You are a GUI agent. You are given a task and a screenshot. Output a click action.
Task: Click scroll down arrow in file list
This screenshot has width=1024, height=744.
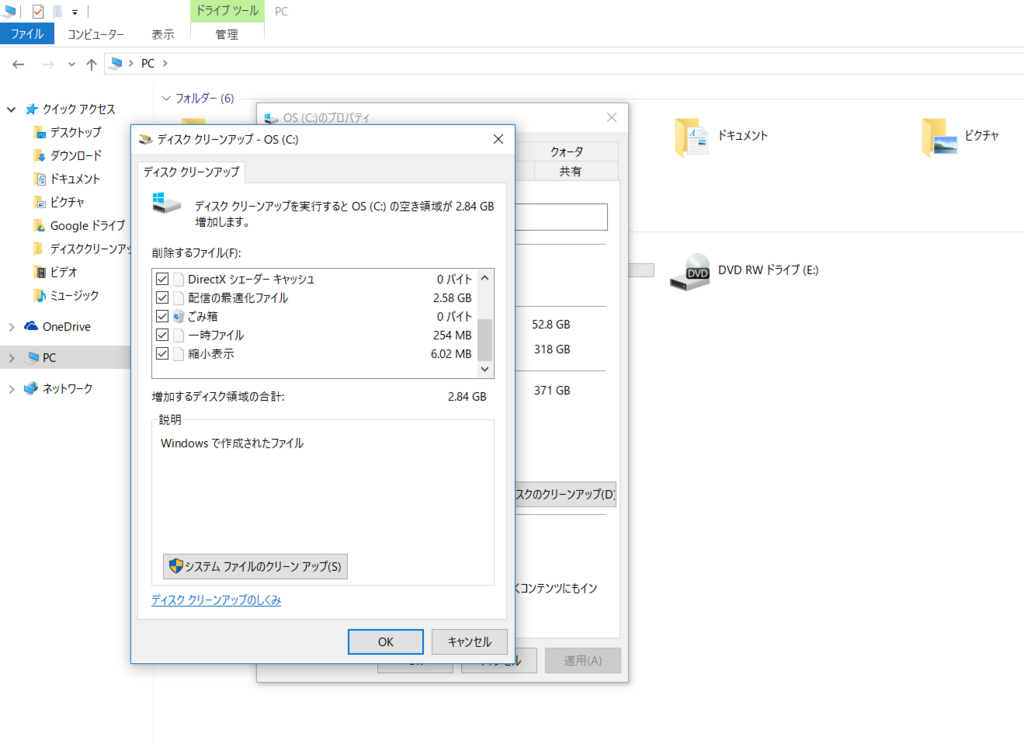point(485,369)
